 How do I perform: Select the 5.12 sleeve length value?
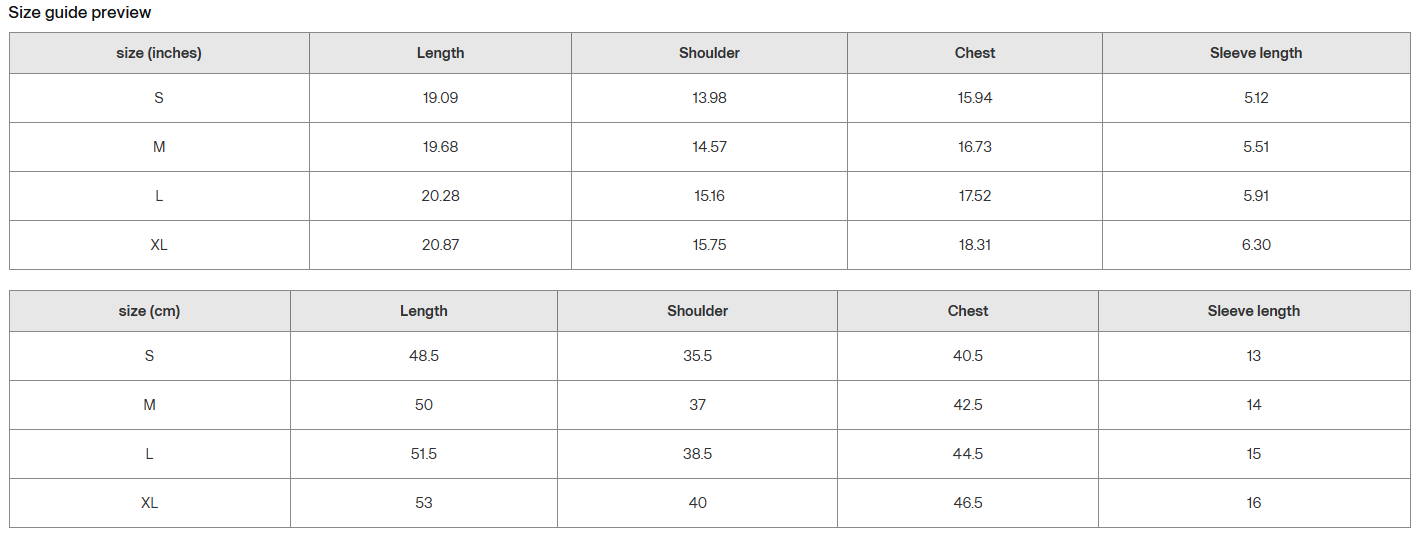(x=1256, y=98)
